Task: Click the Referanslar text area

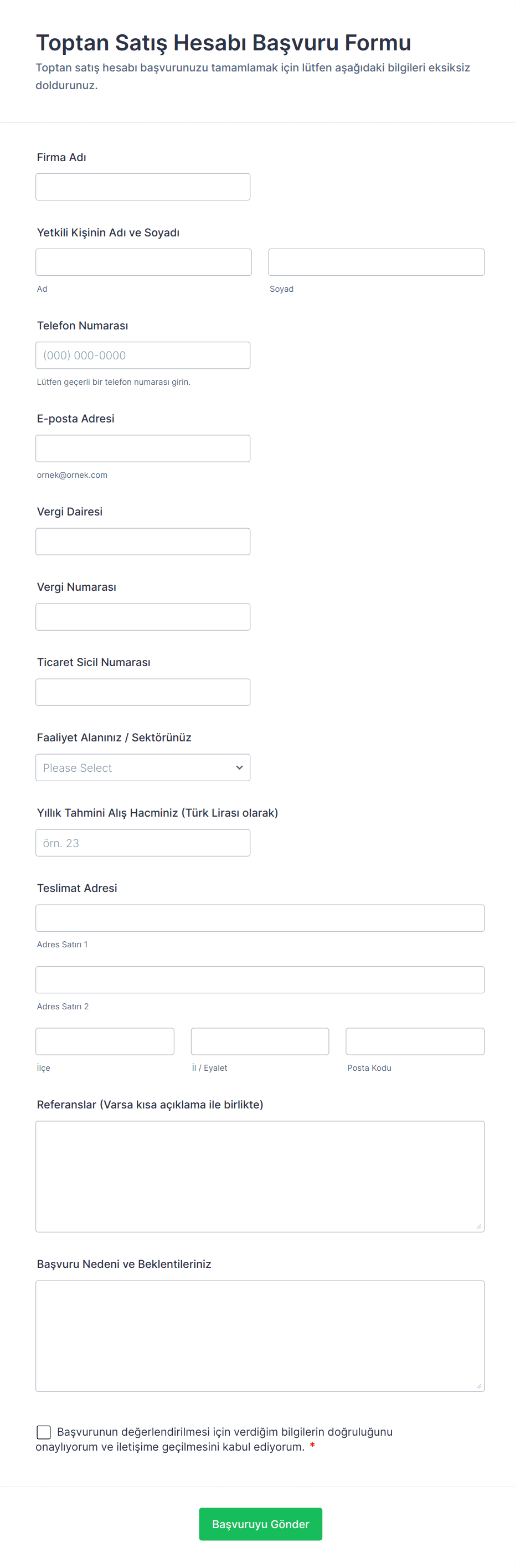Action: click(x=259, y=1176)
